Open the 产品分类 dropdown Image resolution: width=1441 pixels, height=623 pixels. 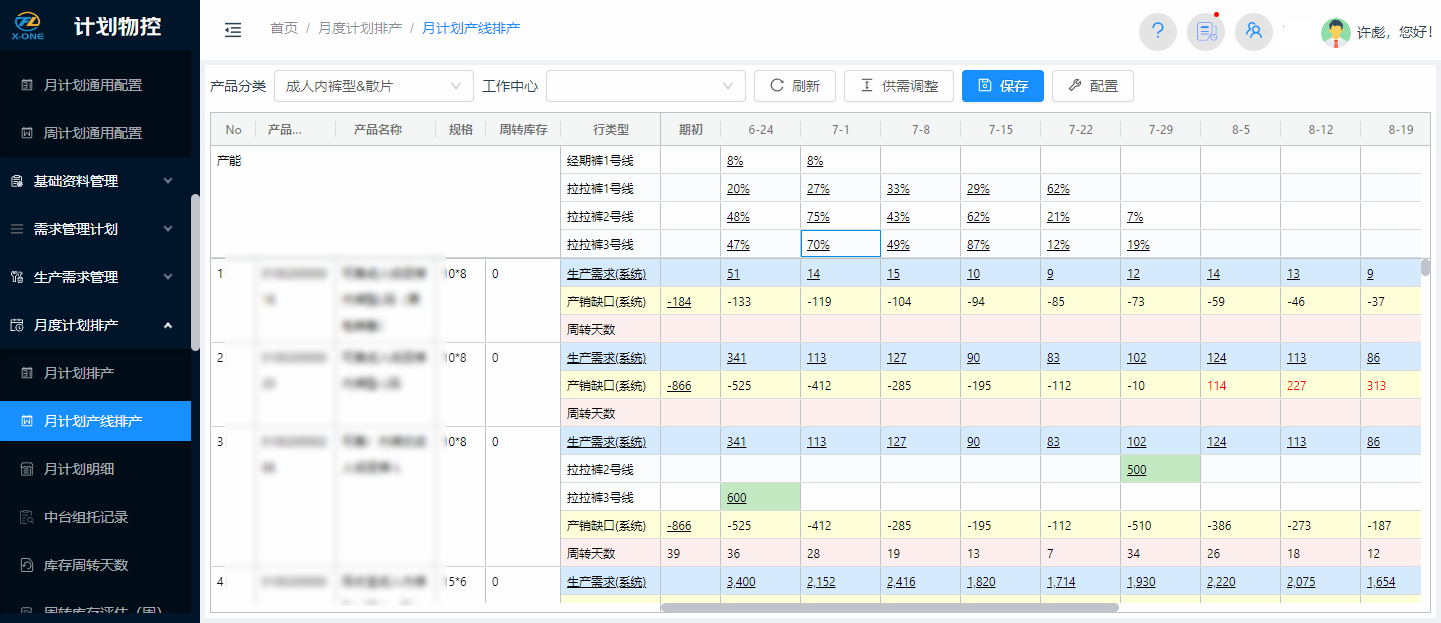373,86
